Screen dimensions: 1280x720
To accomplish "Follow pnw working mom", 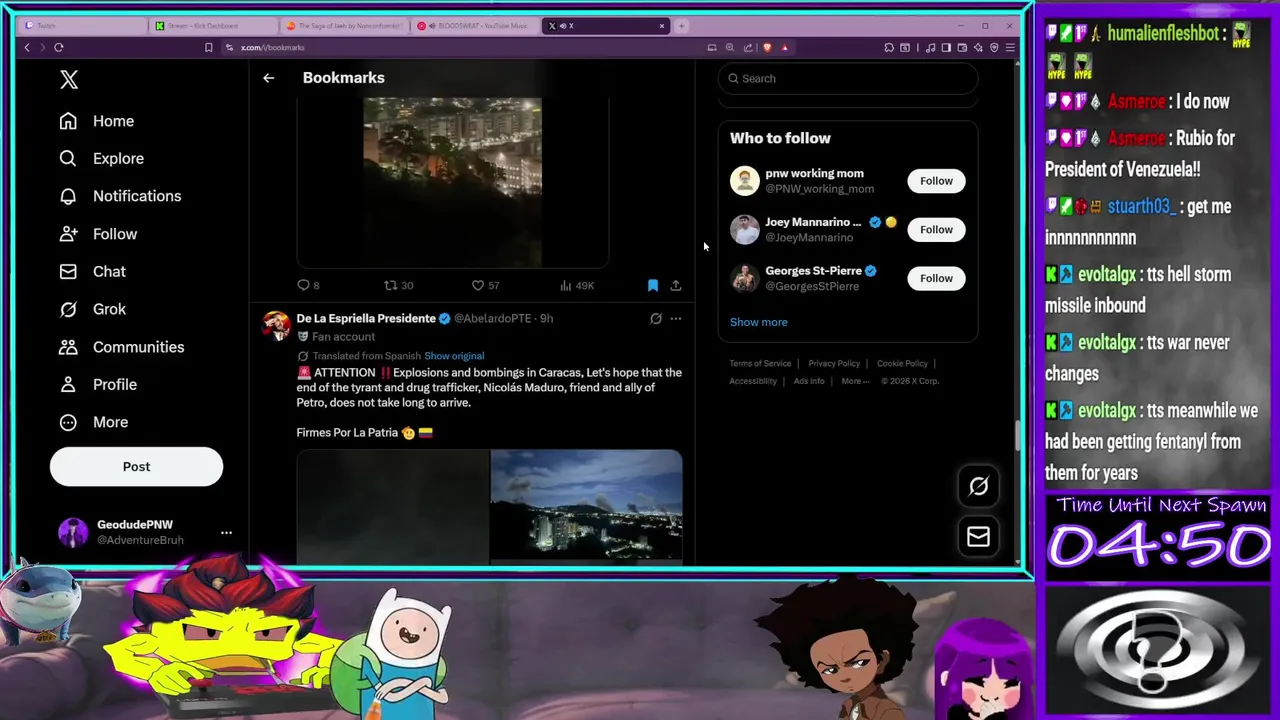I will pos(936,181).
